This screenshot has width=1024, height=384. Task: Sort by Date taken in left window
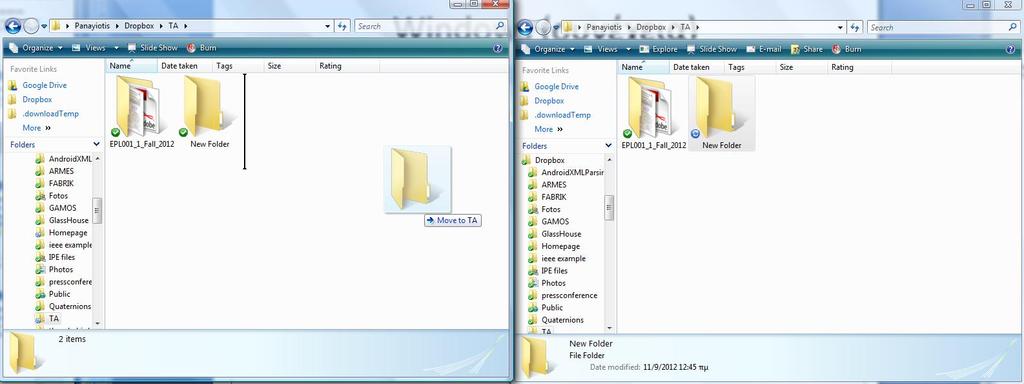point(185,66)
